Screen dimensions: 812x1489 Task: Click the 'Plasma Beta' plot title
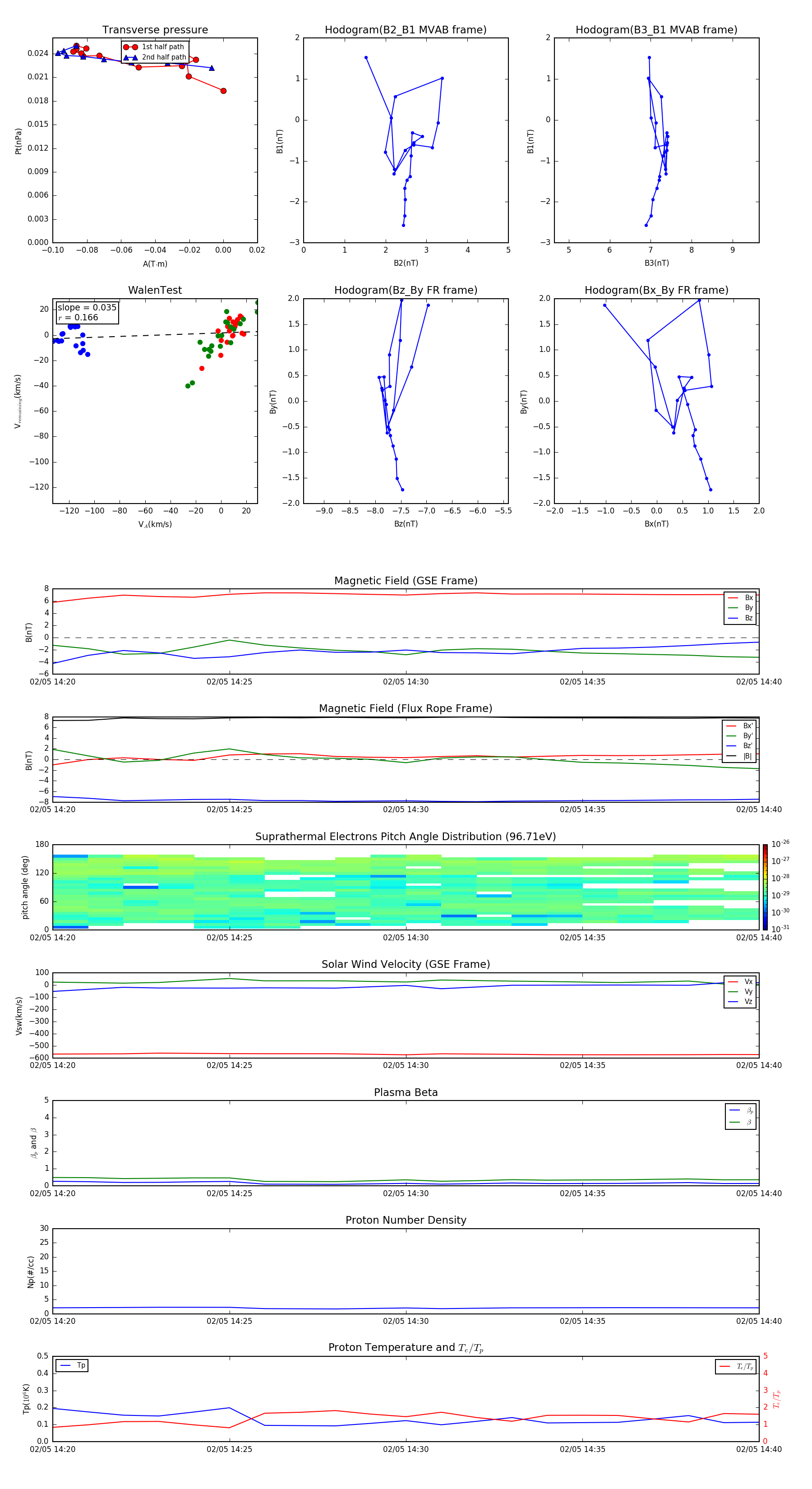[x=406, y=1092]
